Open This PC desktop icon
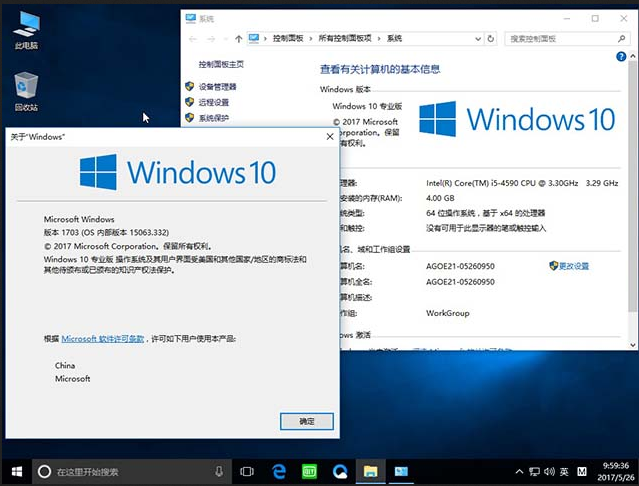The image size is (639, 486). tap(26, 31)
